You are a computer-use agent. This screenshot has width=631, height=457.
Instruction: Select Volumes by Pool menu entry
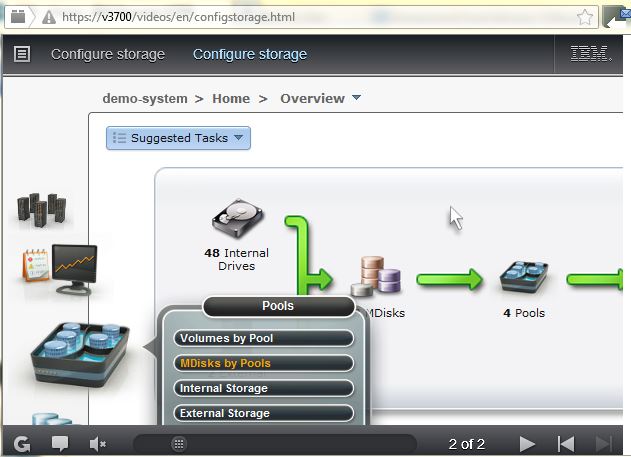pyautogui.click(x=264, y=338)
